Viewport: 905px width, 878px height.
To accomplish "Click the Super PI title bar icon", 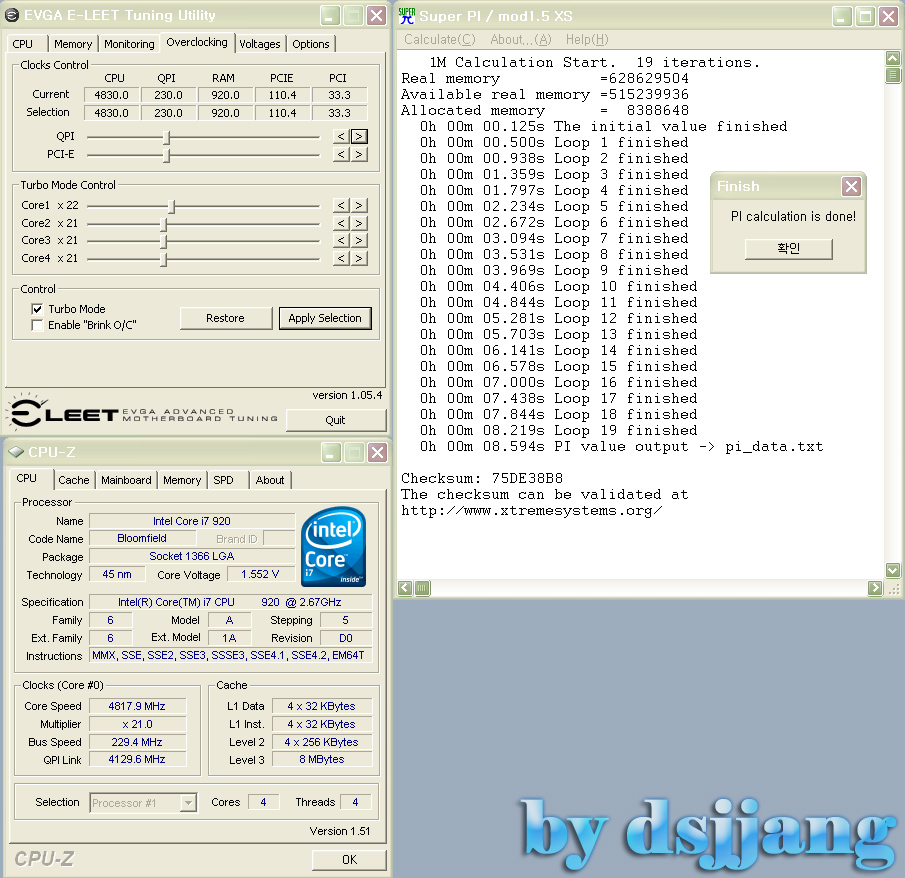I will click(x=406, y=15).
